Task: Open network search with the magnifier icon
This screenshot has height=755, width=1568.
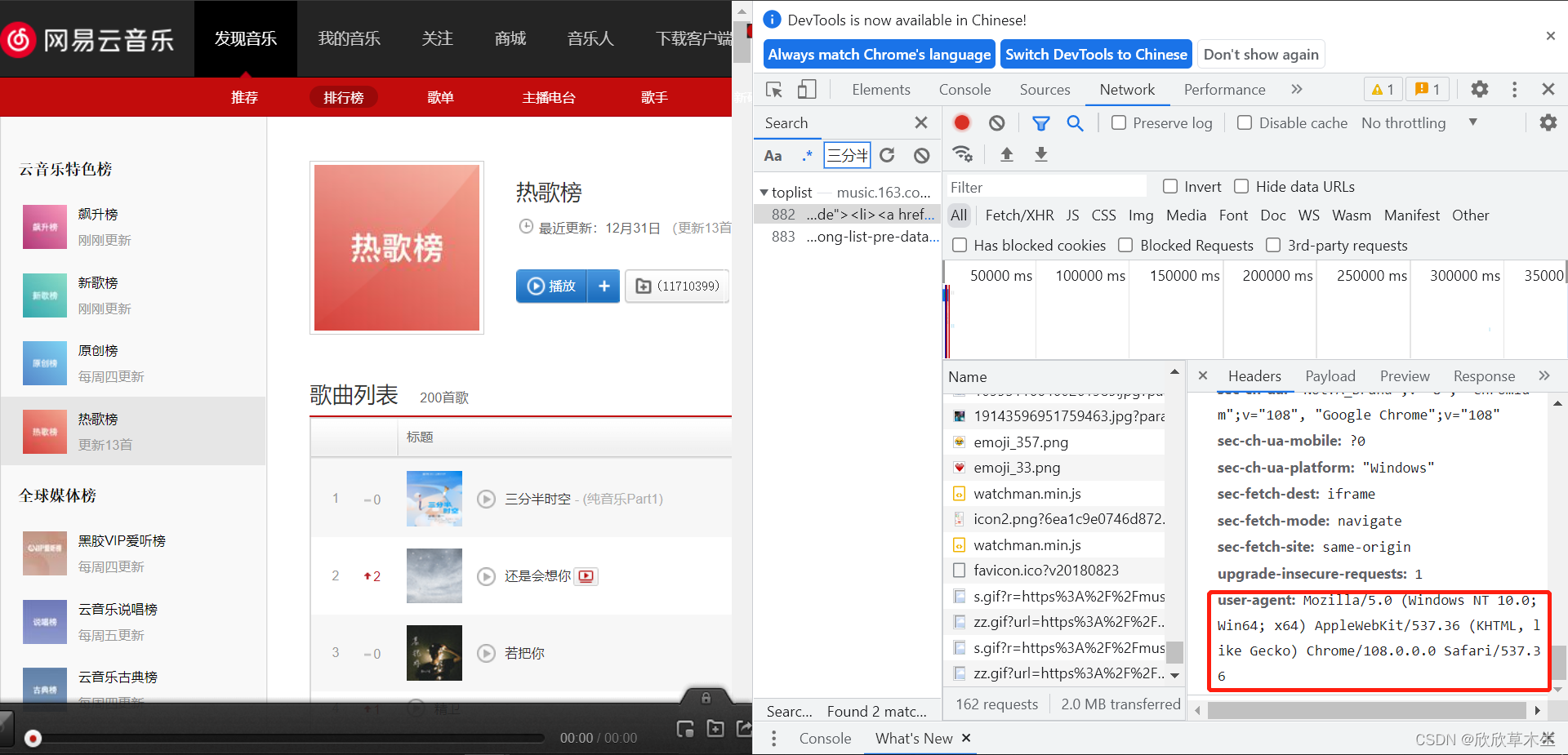Action: tap(1075, 122)
